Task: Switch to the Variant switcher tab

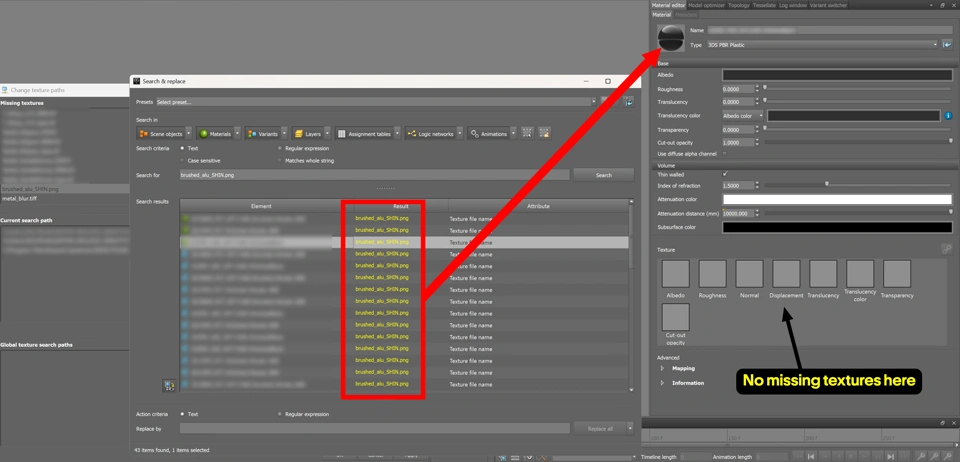Action: (x=828, y=5)
